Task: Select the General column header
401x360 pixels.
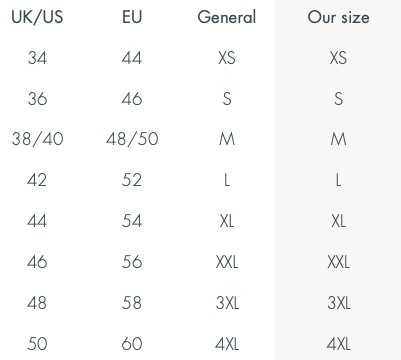Action: pyautogui.click(x=227, y=17)
